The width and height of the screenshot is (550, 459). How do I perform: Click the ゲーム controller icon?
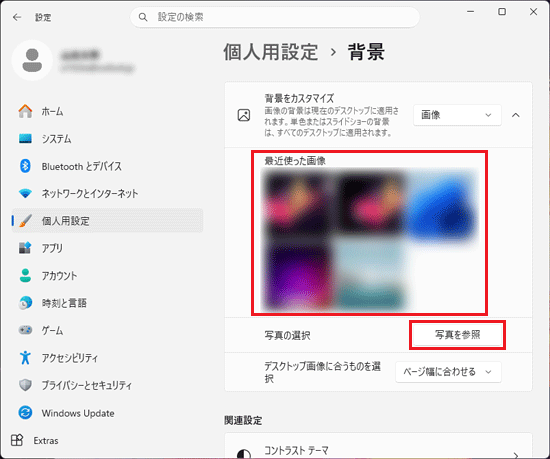[x=25, y=330]
